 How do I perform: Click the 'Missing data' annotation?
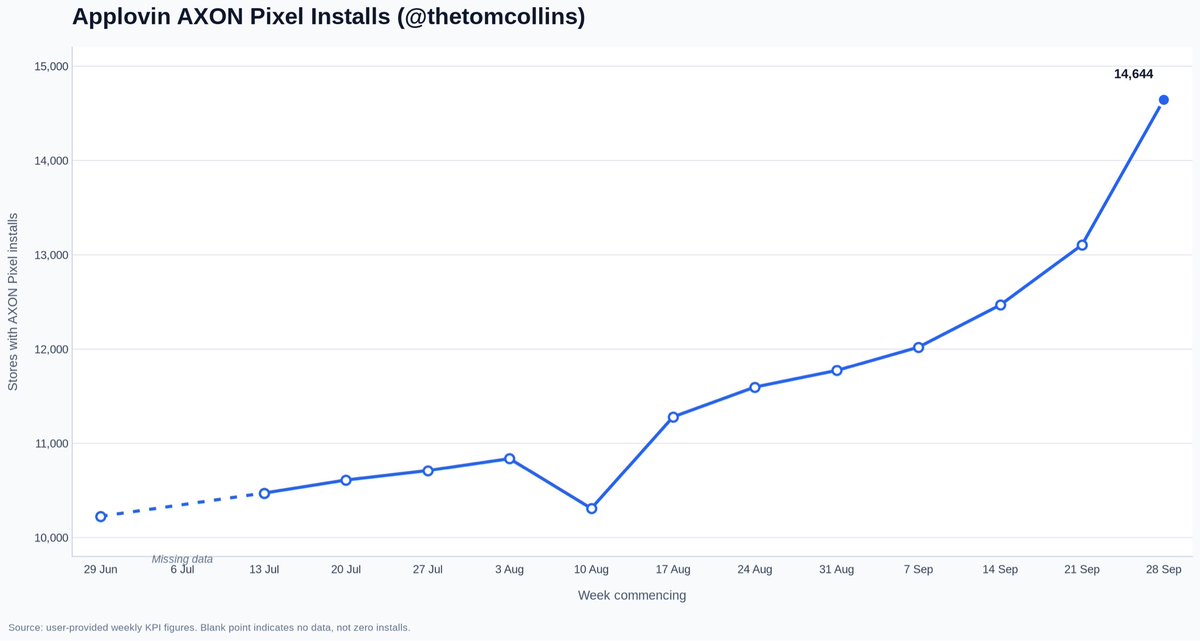182,559
